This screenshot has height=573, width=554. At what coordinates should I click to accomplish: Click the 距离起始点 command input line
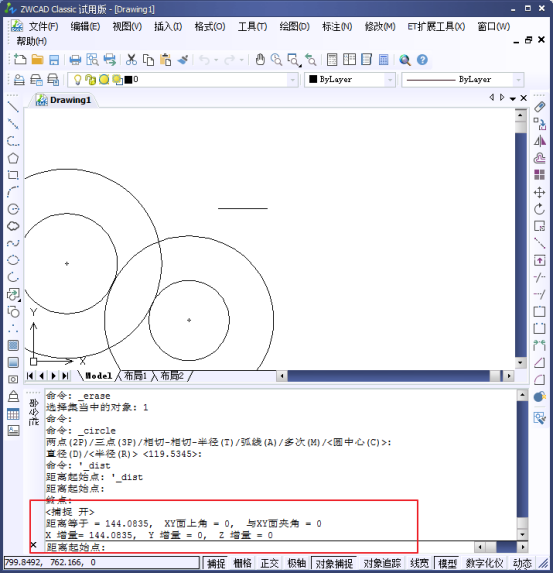pyautogui.click(x=259, y=547)
